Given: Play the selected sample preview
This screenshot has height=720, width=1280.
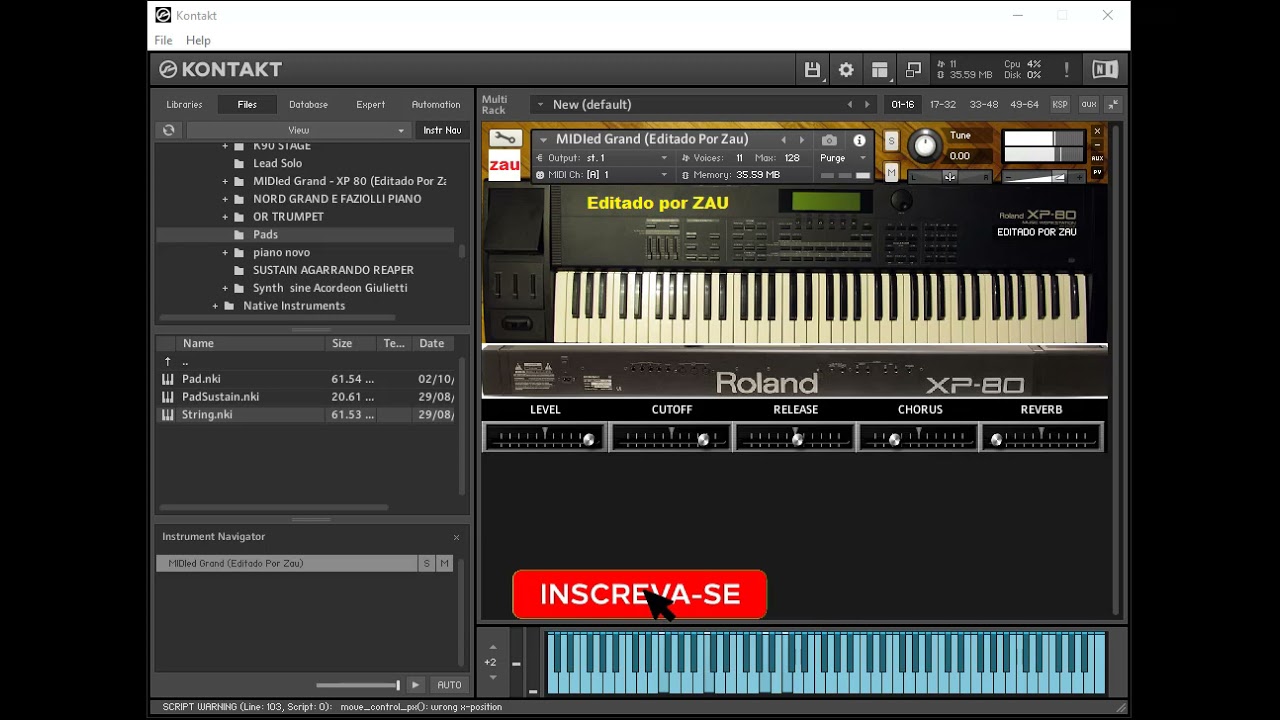Looking at the screenshot, I should [415, 685].
